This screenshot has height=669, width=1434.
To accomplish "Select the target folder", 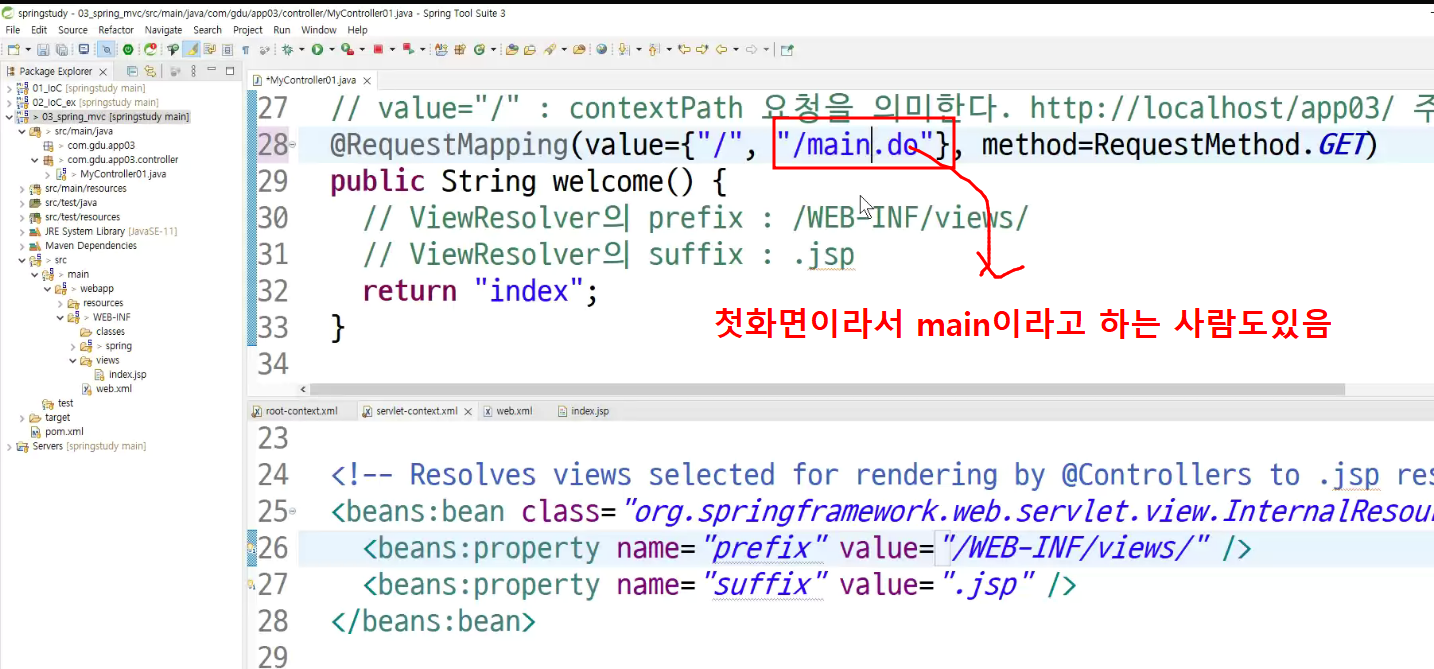I will tap(57, 417).
